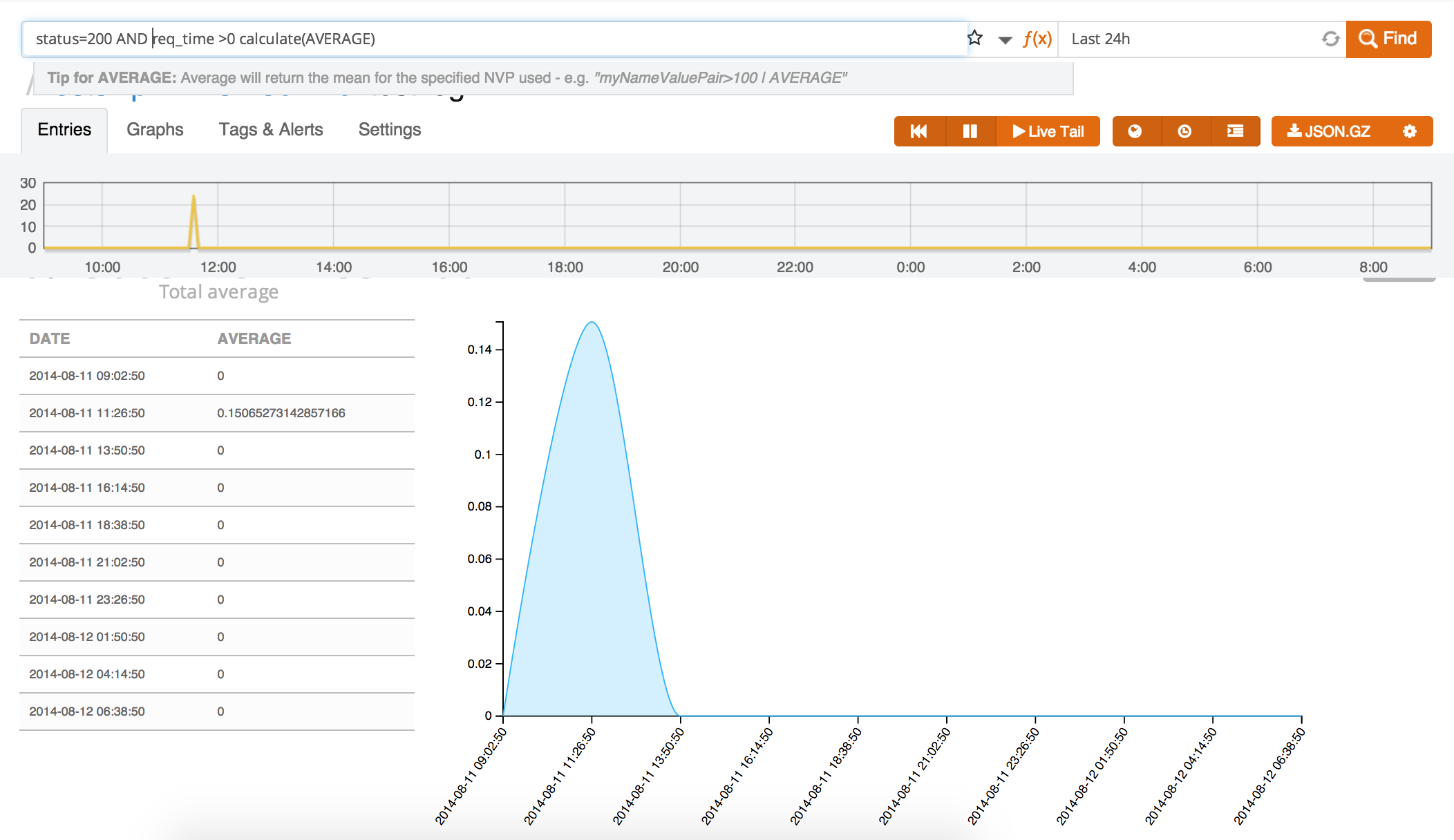Open the f(x) functions menu

point(1037,39)
